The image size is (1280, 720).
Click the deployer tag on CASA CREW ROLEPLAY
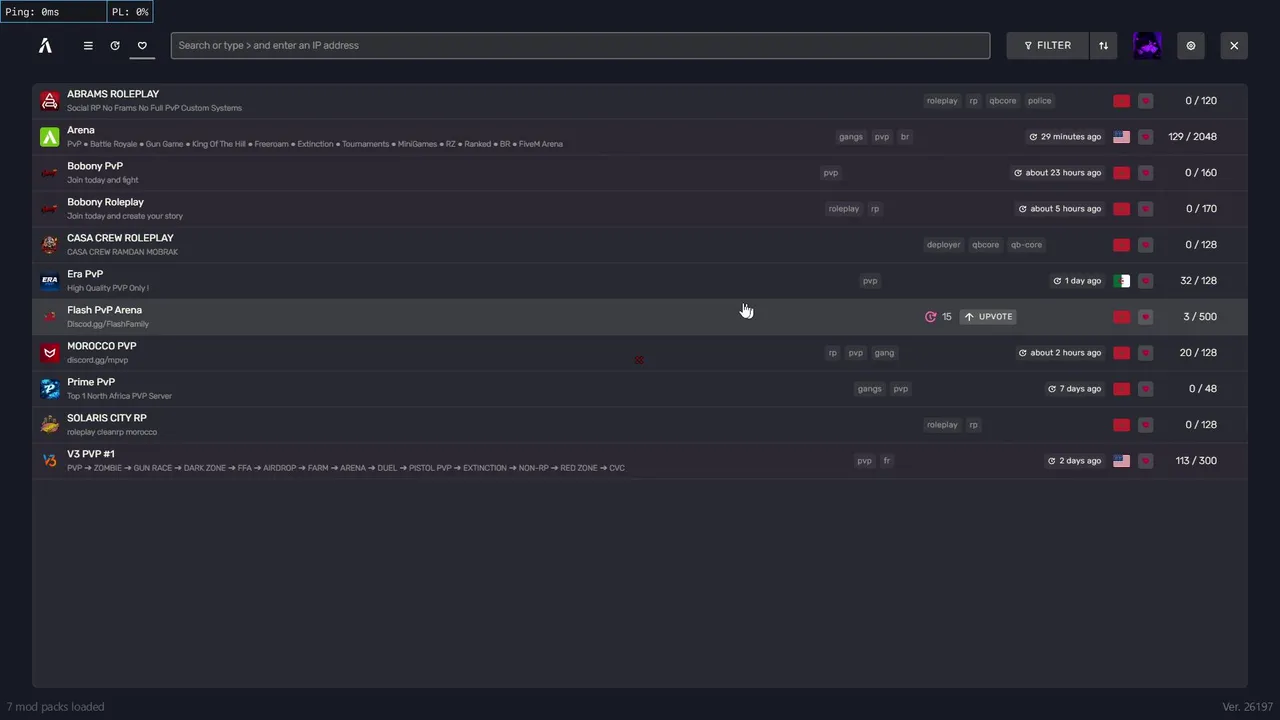click(x=943, y=244)
